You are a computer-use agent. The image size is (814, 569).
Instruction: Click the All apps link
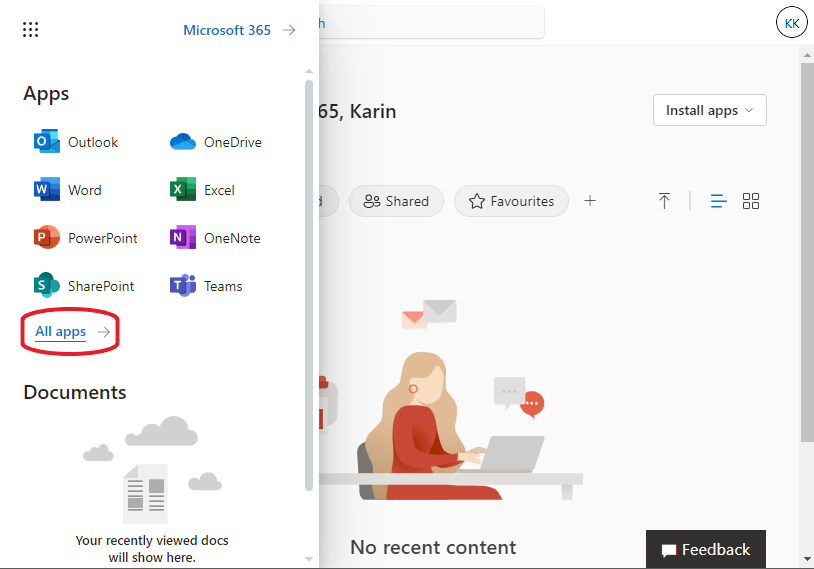(x=60, y=331)
